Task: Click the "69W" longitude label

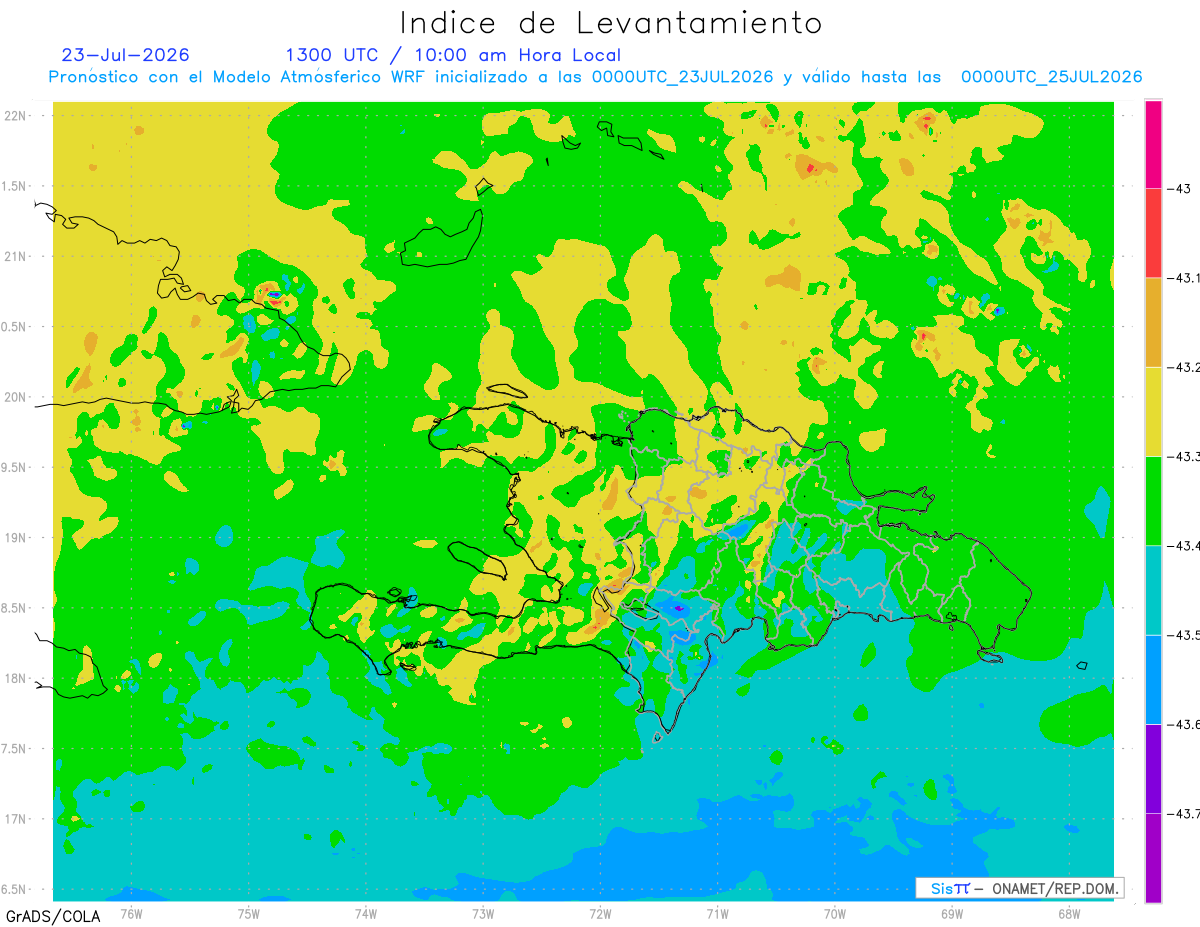Action: click(952, 913)
